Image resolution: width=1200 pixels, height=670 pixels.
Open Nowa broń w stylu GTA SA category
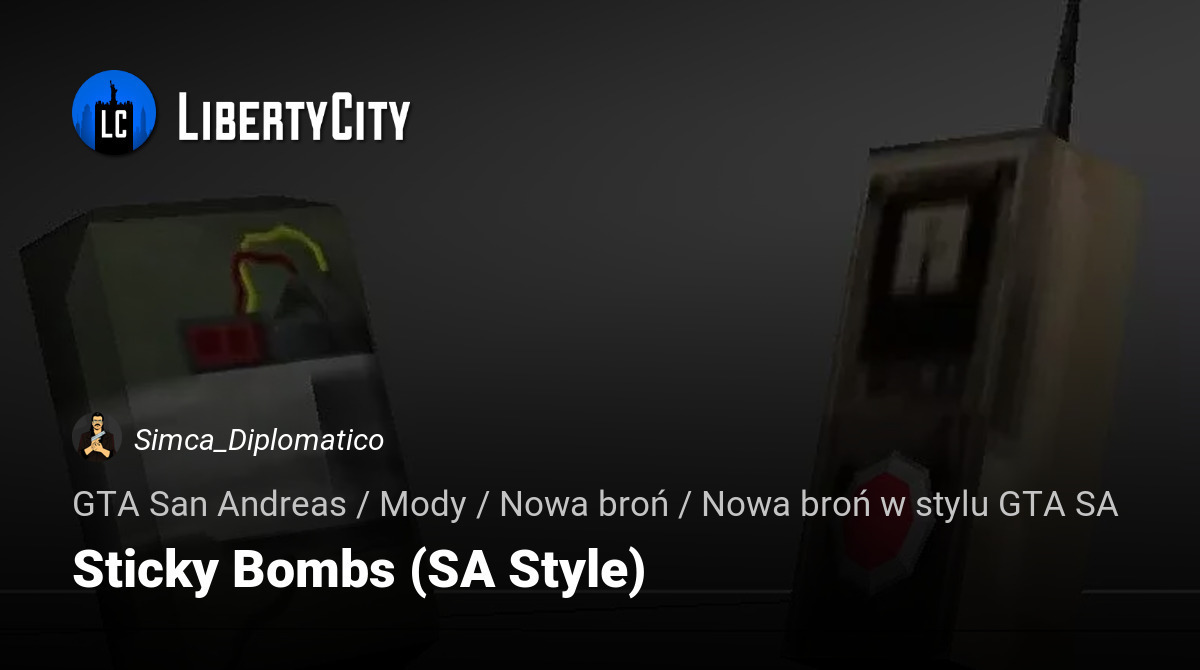[x=910, y=504]
